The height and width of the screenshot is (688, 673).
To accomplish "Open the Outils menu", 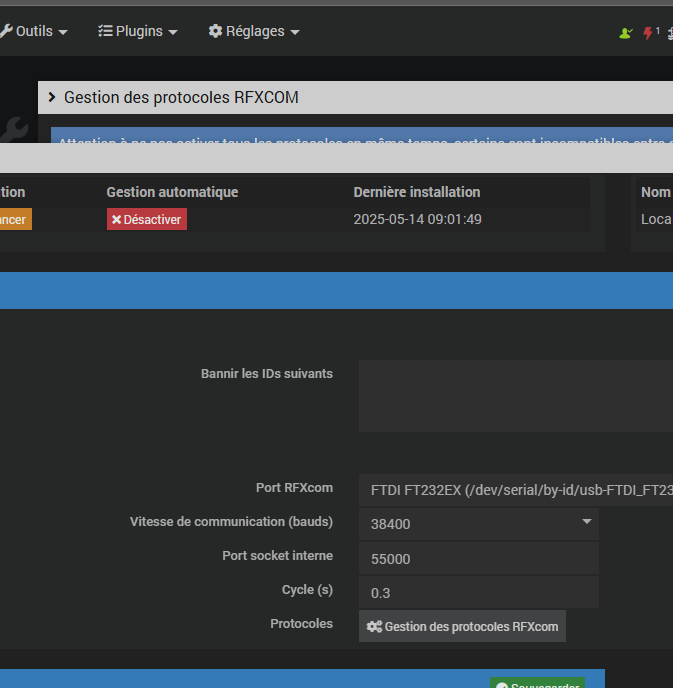I will (34, 31).
